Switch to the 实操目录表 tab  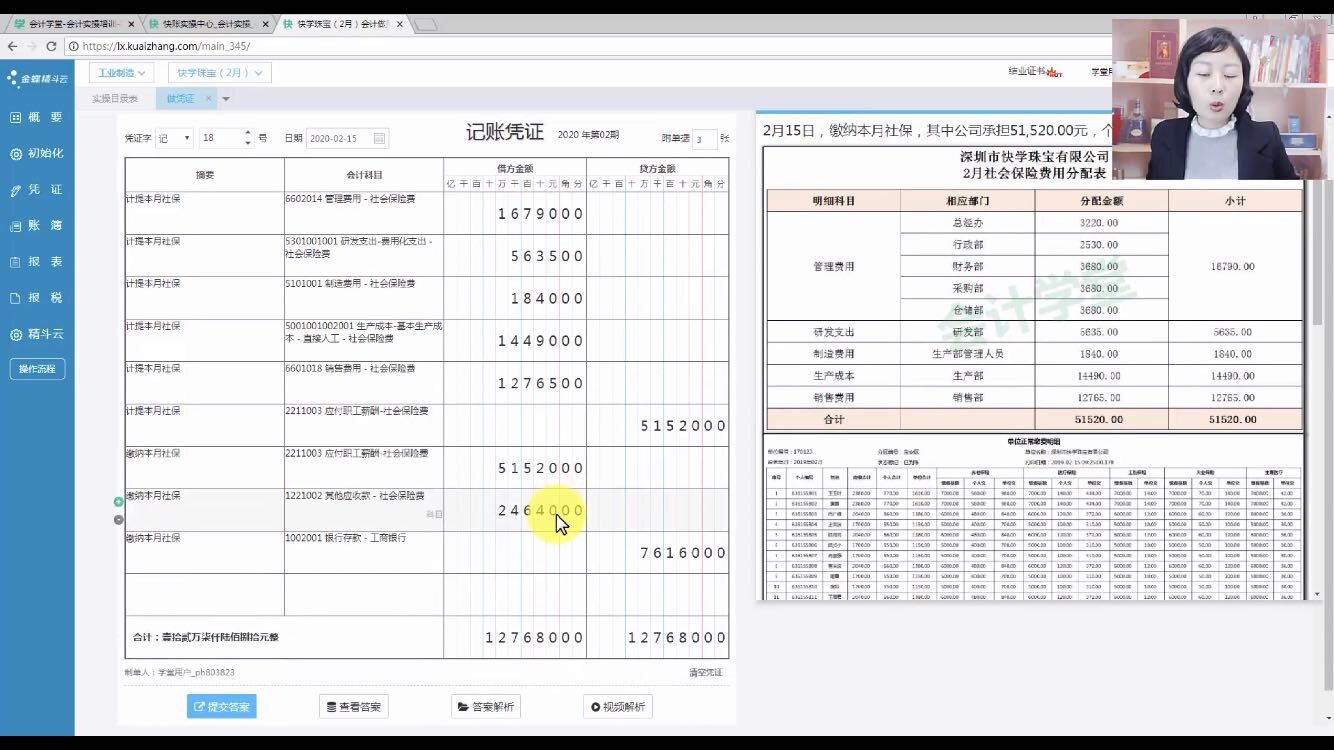(115, 98)
